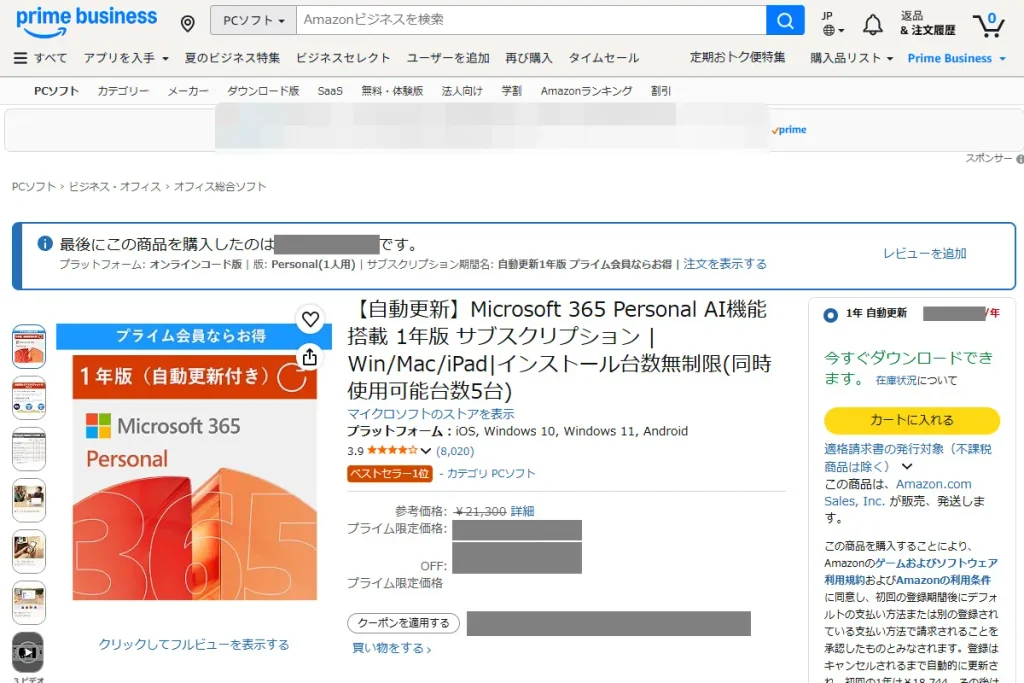The width and height of the screenshot is (1024, 683).
Task: Click the オフィス総合ソフト breadcrumb link
Action: [x=220, y=187]
